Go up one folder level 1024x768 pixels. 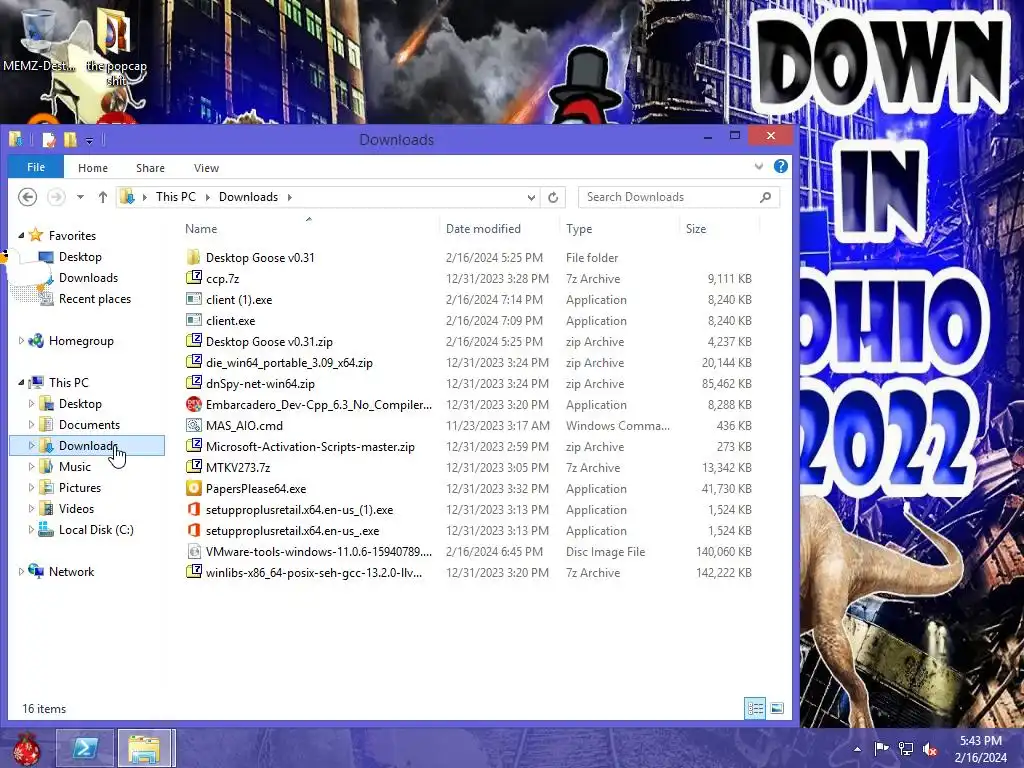(x=103, y=197)
